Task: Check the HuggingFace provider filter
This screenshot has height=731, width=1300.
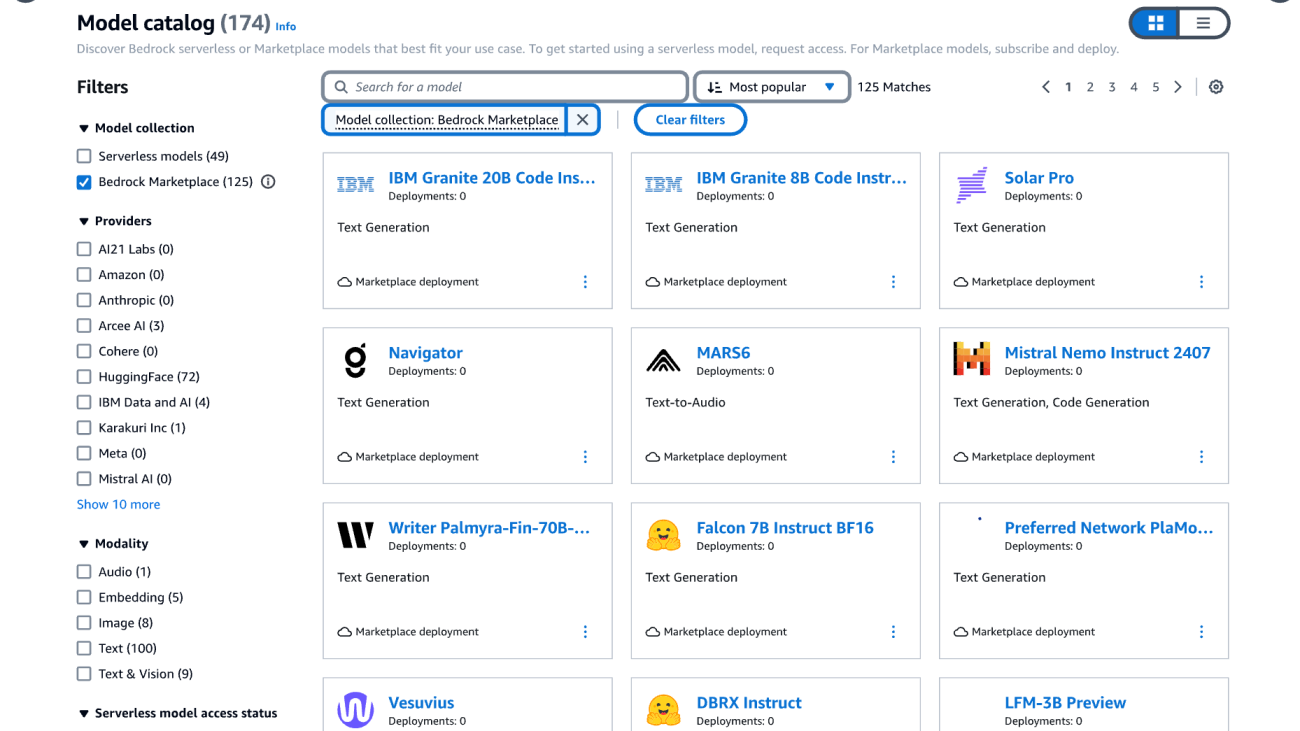Action: coord(84,377)
